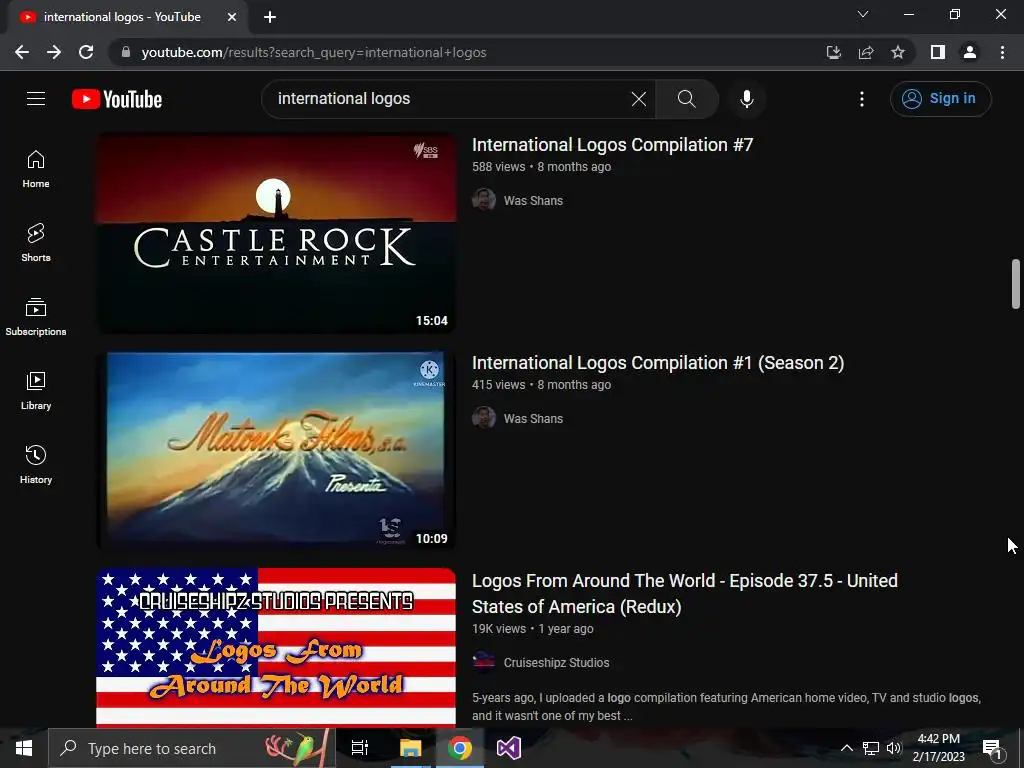Close the international logos YouTube tab
Viewport: 1024px width, 768px height.
pyautogui.click(x=232, y=17)
